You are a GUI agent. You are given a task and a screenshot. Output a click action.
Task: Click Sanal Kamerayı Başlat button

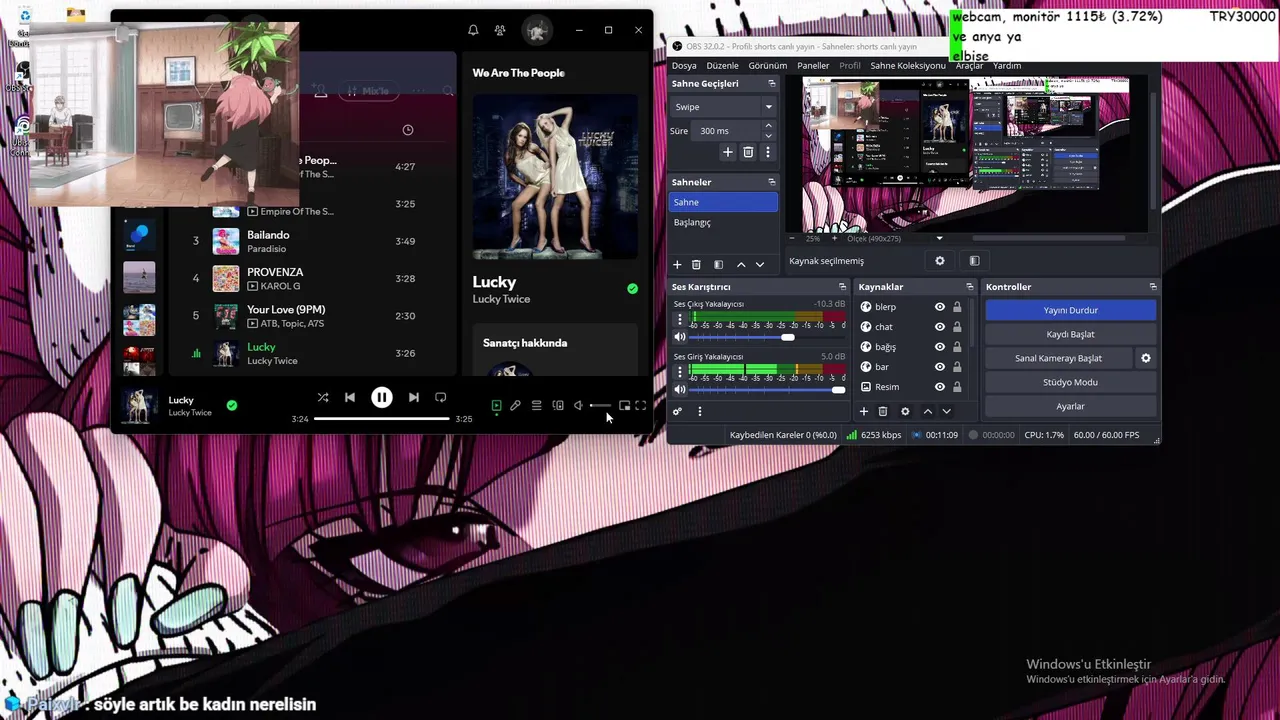point(1058,358)
